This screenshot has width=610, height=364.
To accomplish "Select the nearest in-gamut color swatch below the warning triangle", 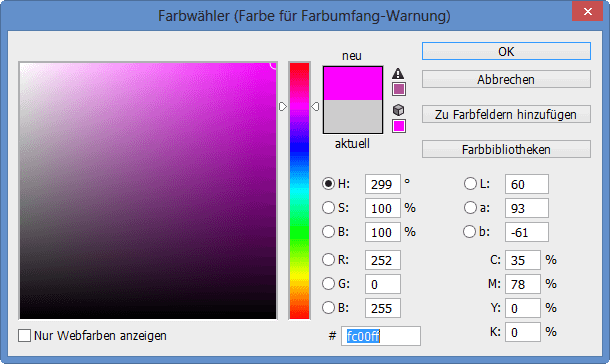I will (399, 89).
